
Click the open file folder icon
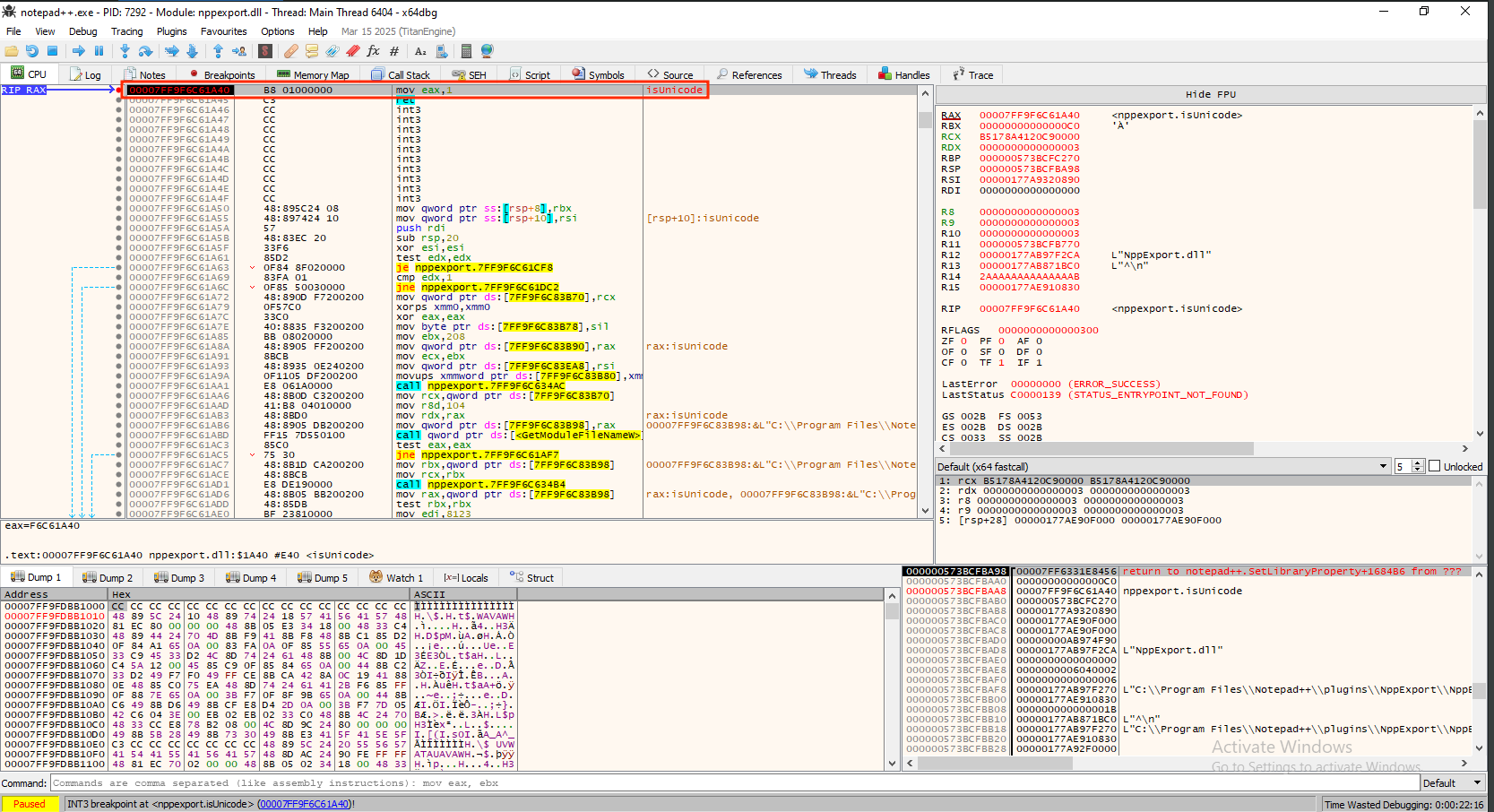[13, 51]
